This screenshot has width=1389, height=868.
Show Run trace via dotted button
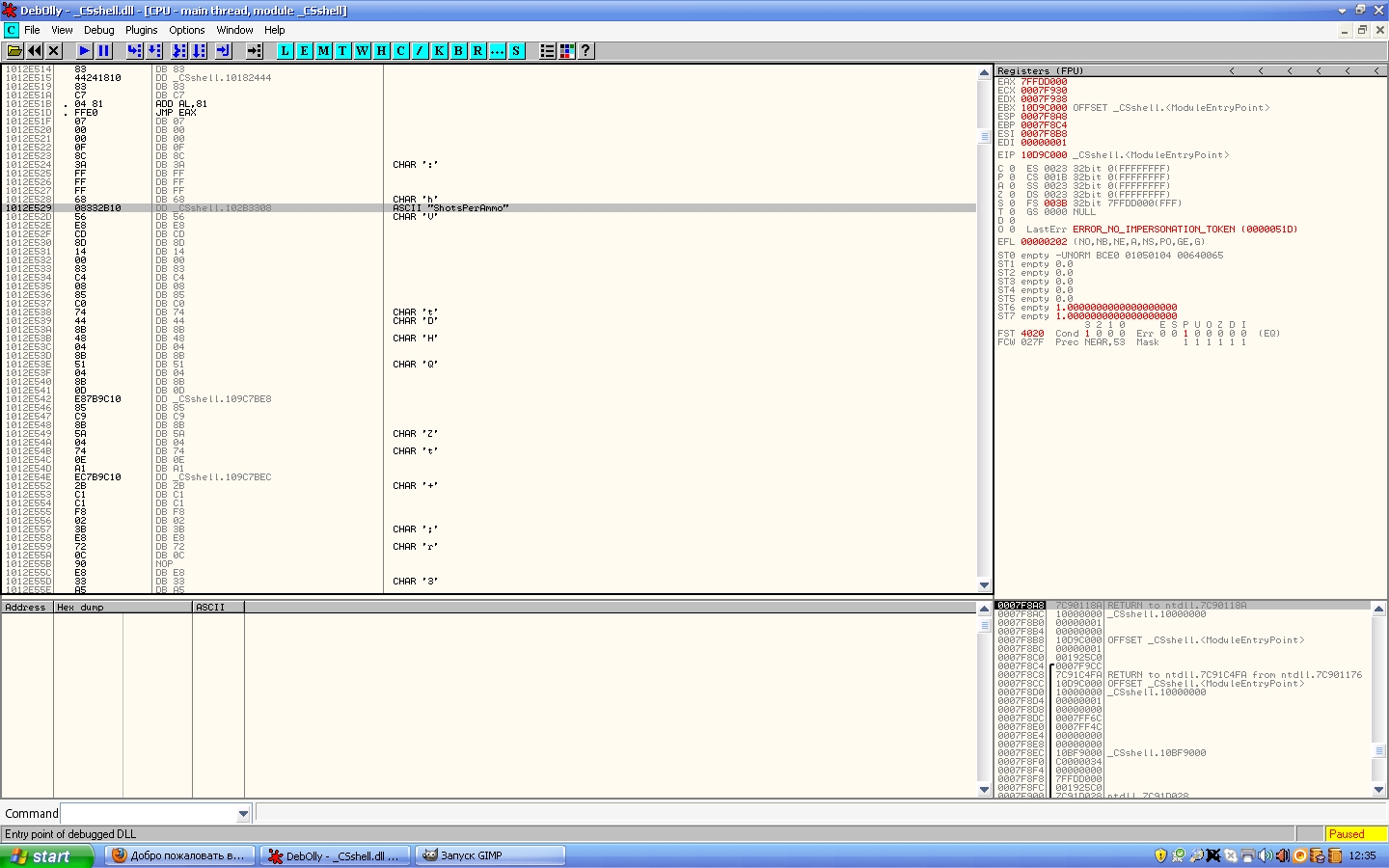click(x=498, y=51)
